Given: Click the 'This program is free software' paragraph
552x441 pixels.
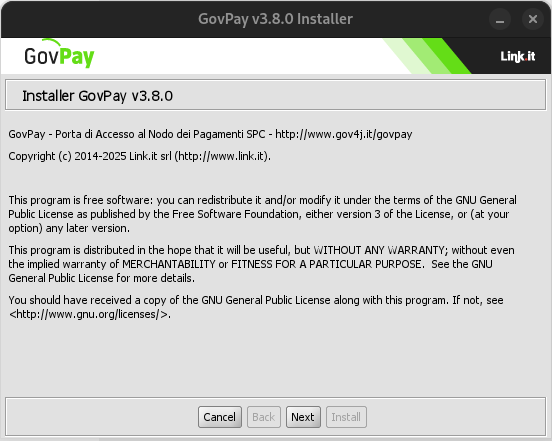Looking at the screenshot, I should pyautogui.click(x=262, y=214).
